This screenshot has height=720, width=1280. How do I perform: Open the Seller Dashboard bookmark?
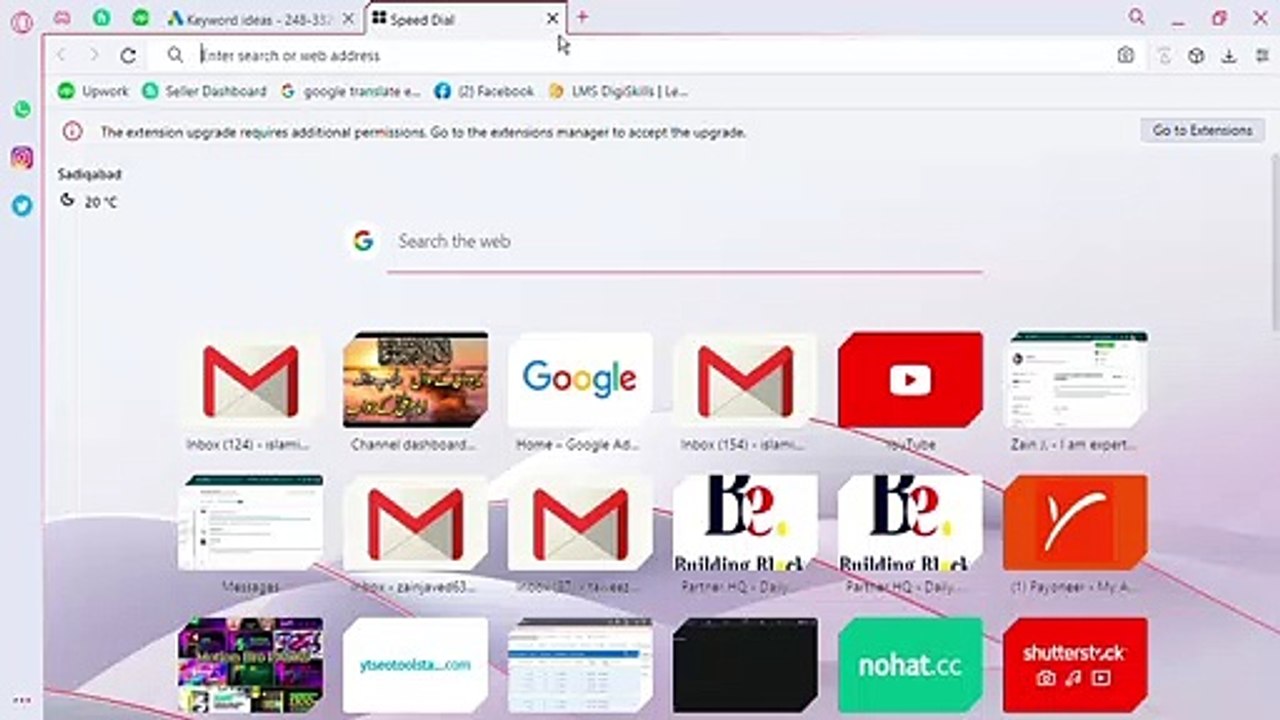point(204,91)
